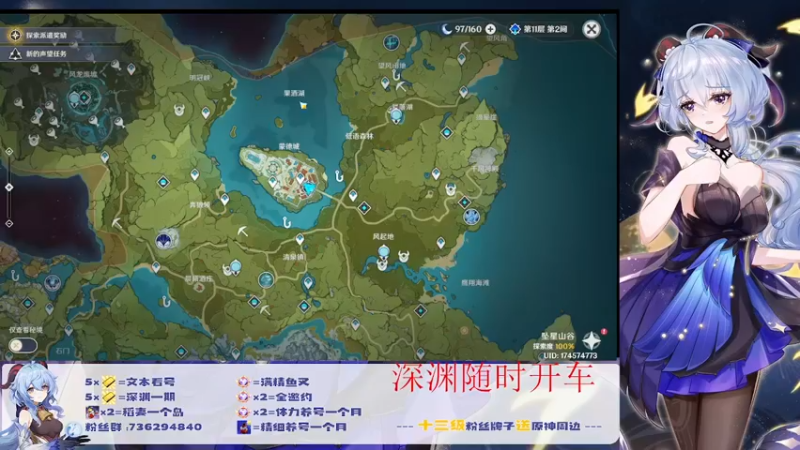
Task: Select the domain diamond above the frost boss icon
Action: [464, 202]
